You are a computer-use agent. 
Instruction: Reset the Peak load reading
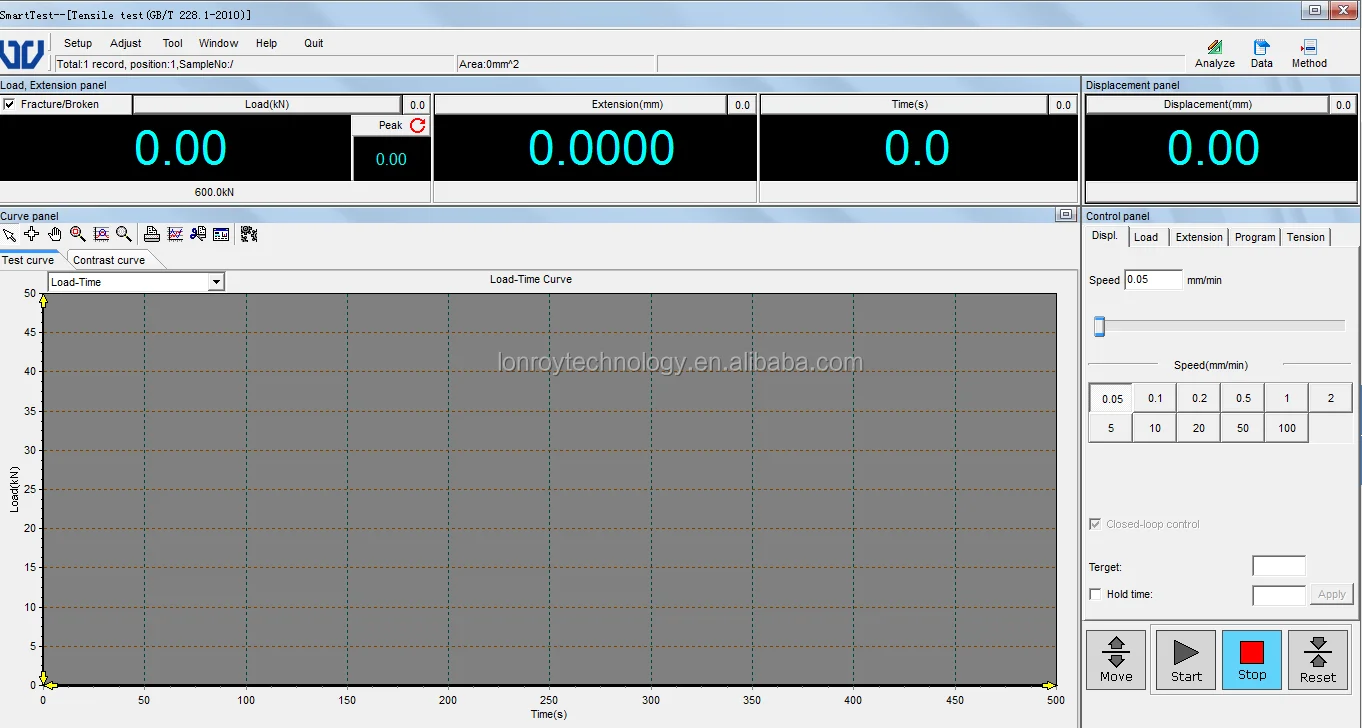coord(417,125)
